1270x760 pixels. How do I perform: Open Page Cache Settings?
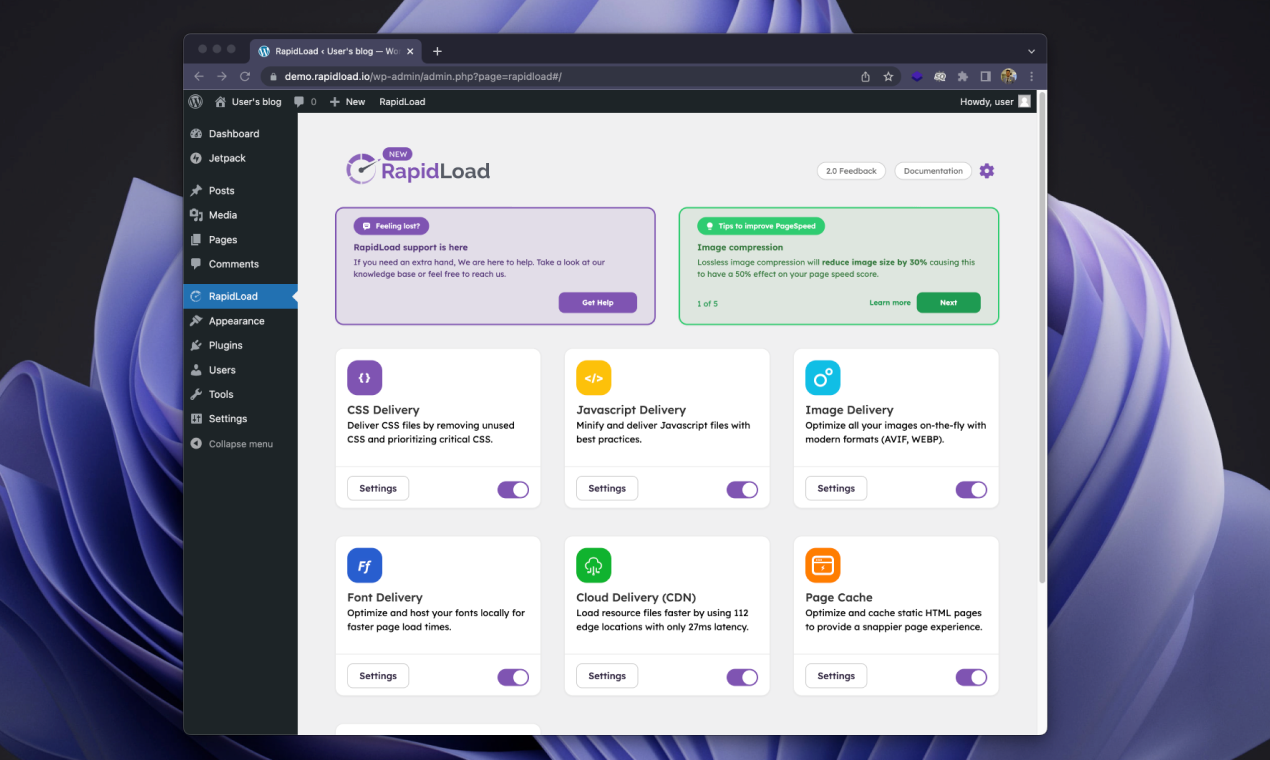836,676
